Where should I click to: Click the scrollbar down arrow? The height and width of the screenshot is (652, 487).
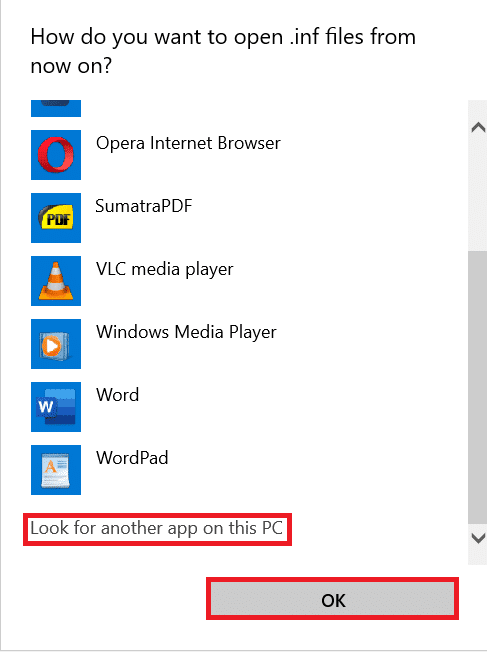478,538
